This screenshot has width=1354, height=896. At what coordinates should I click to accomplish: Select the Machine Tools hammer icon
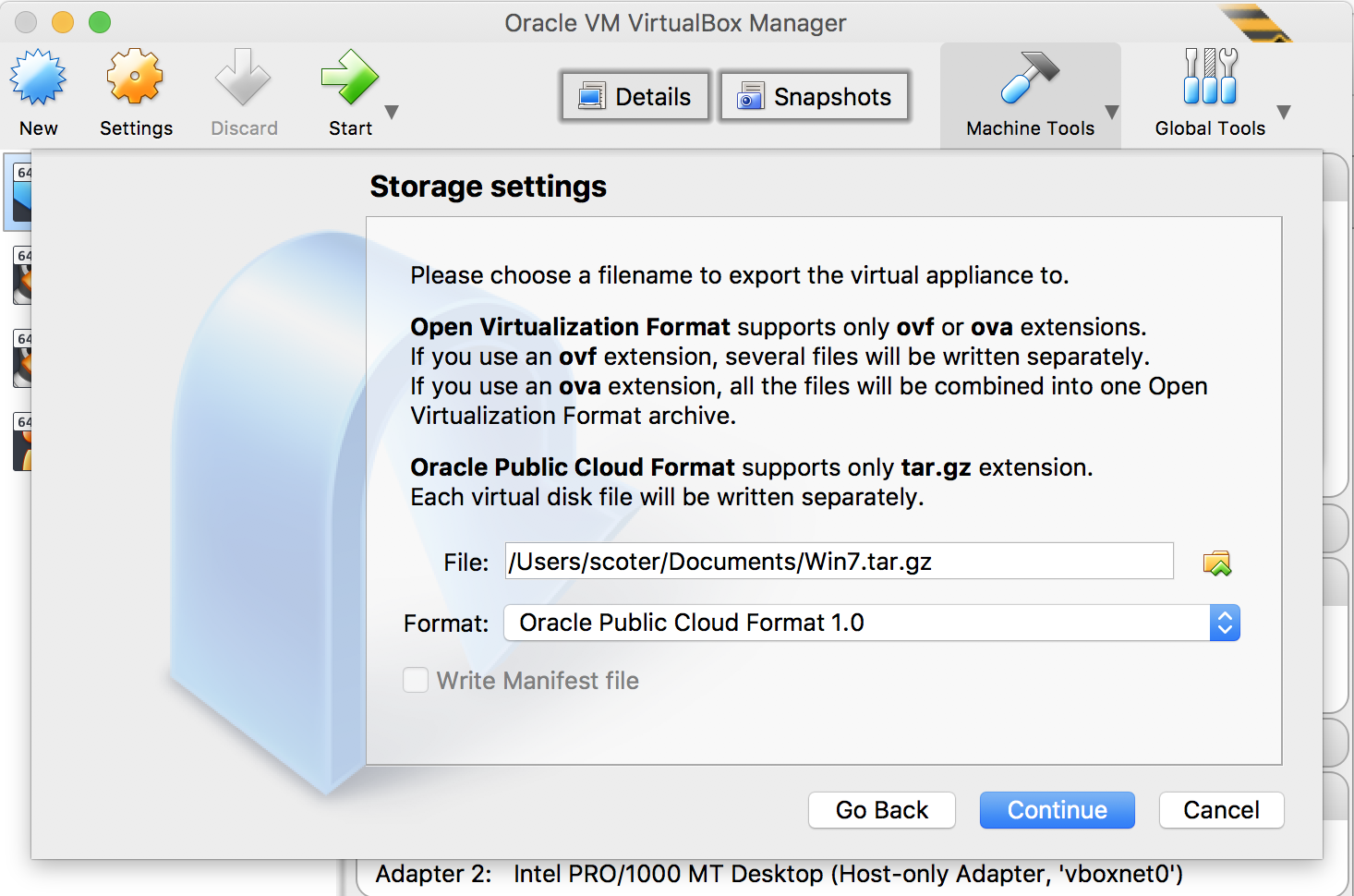click(1029, 78)
